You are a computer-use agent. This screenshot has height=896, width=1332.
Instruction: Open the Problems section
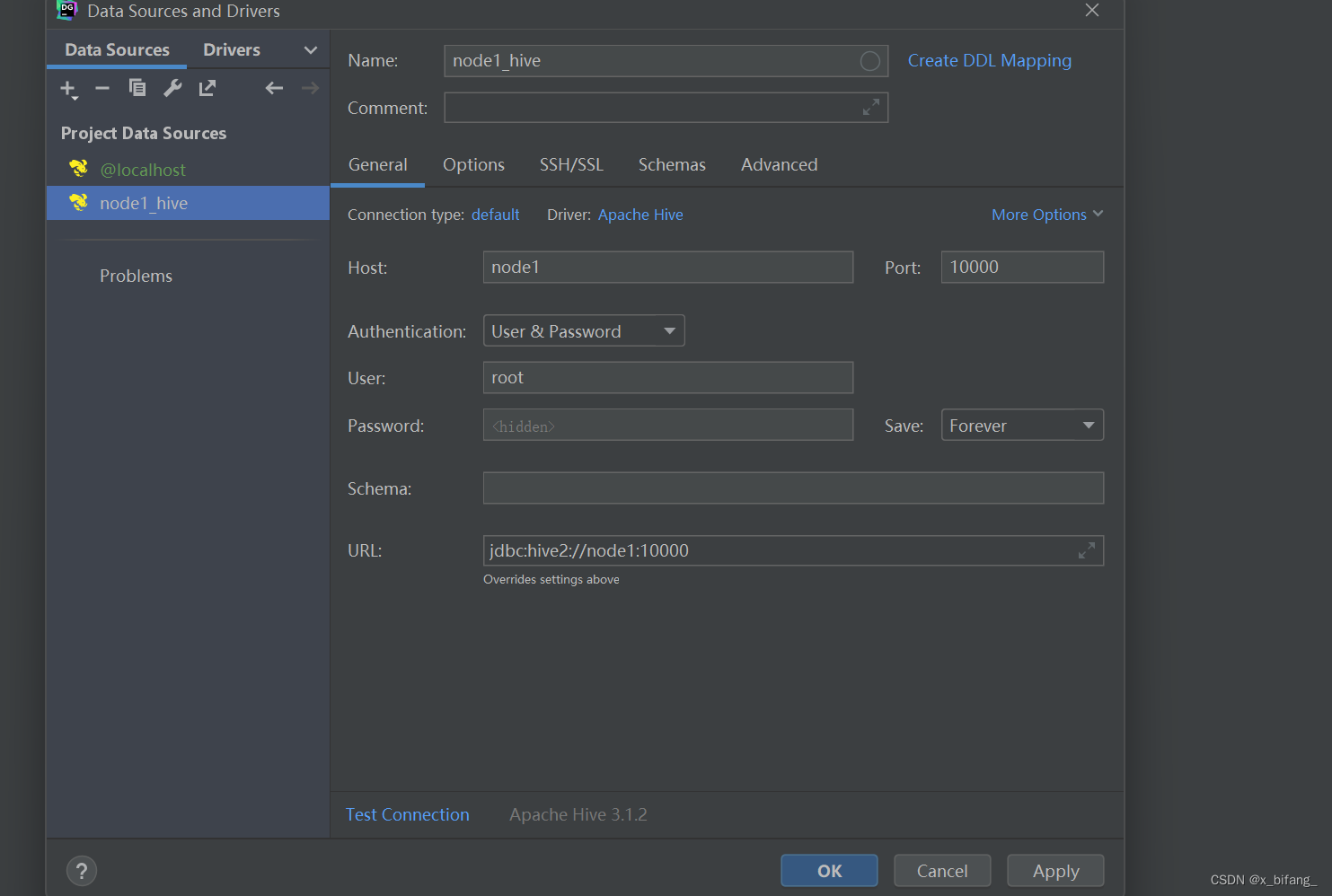click(136, 276)
